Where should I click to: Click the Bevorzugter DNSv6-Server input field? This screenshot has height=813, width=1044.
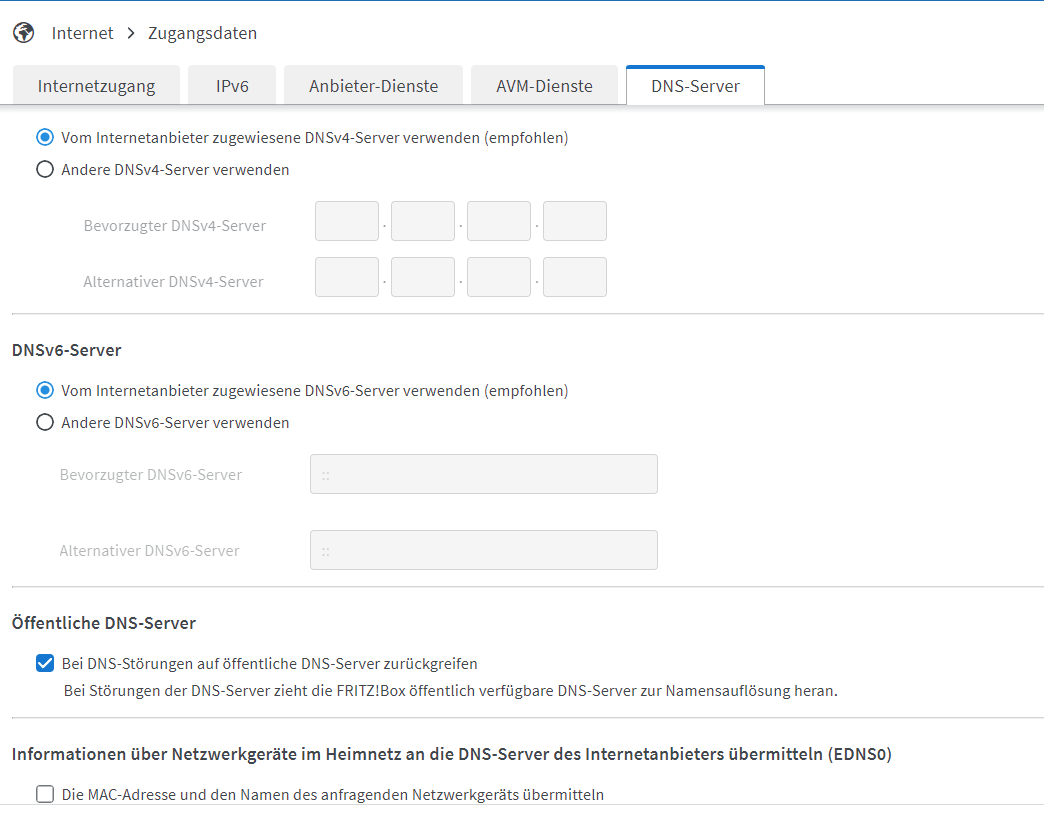click(x=484, y=474)
